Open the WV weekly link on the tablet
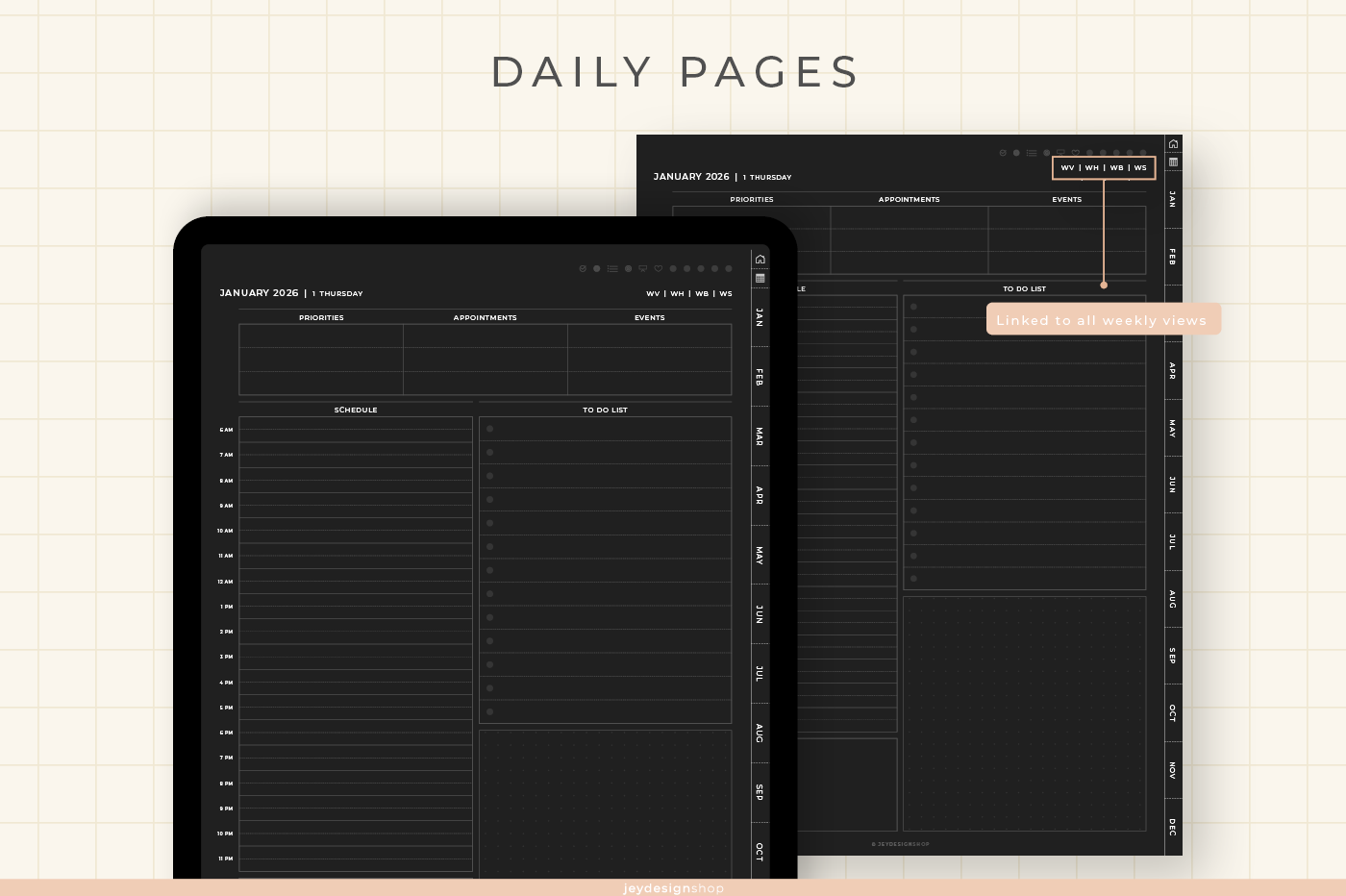The width and height of the screenshot is (1346, 896). tap(653, 294)
